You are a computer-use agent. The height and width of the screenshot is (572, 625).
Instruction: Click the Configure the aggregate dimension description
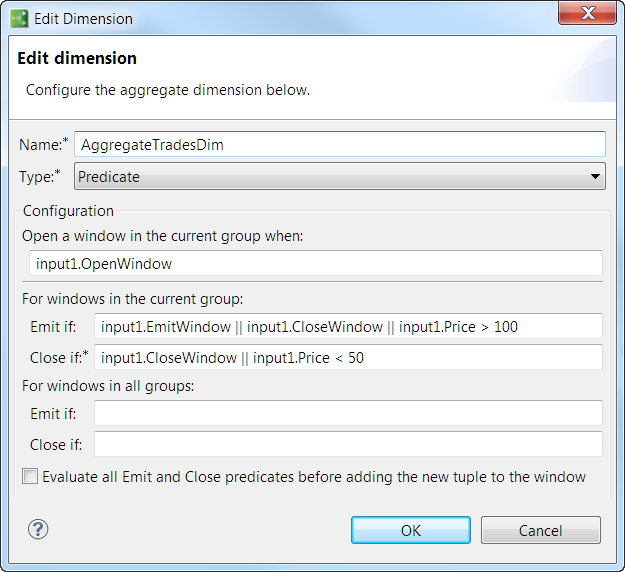[168, 90]
